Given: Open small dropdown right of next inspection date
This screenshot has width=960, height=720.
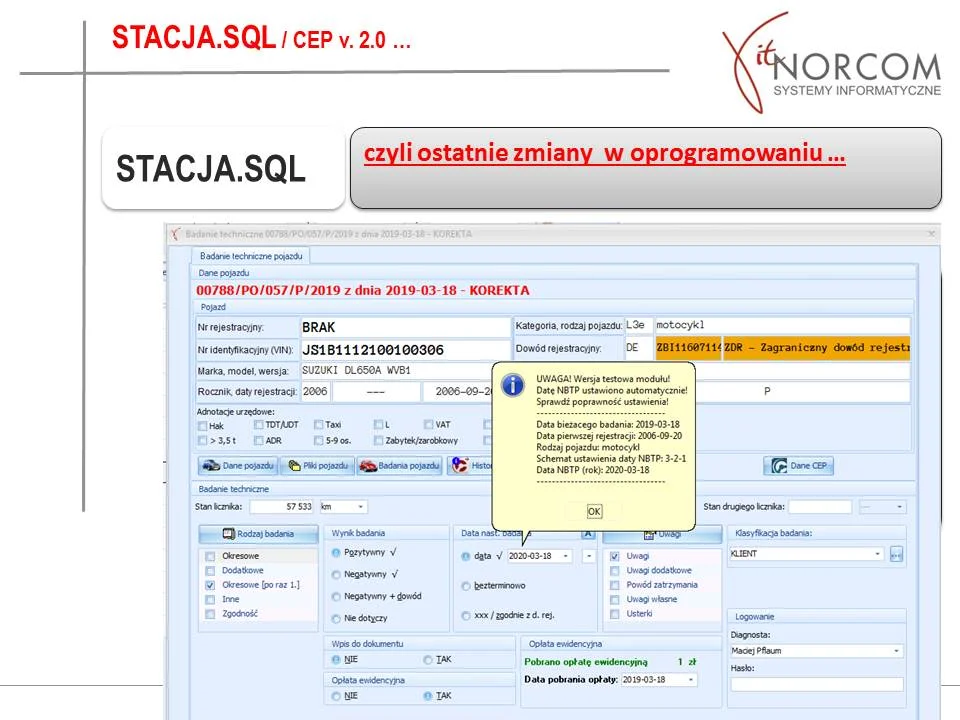Looking at the screenshot, I should (x=588, y=557).
